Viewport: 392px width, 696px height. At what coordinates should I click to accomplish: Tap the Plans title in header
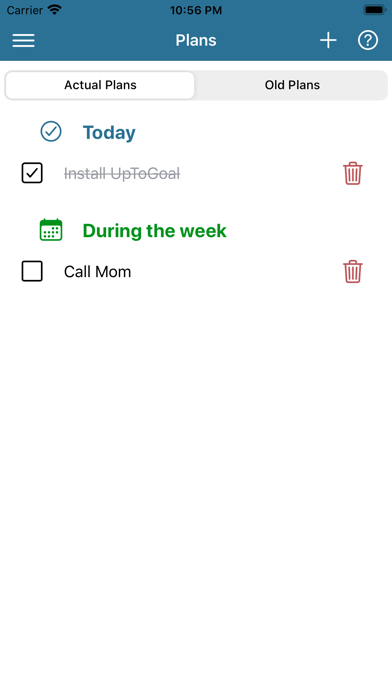click(x=196, y=40)
